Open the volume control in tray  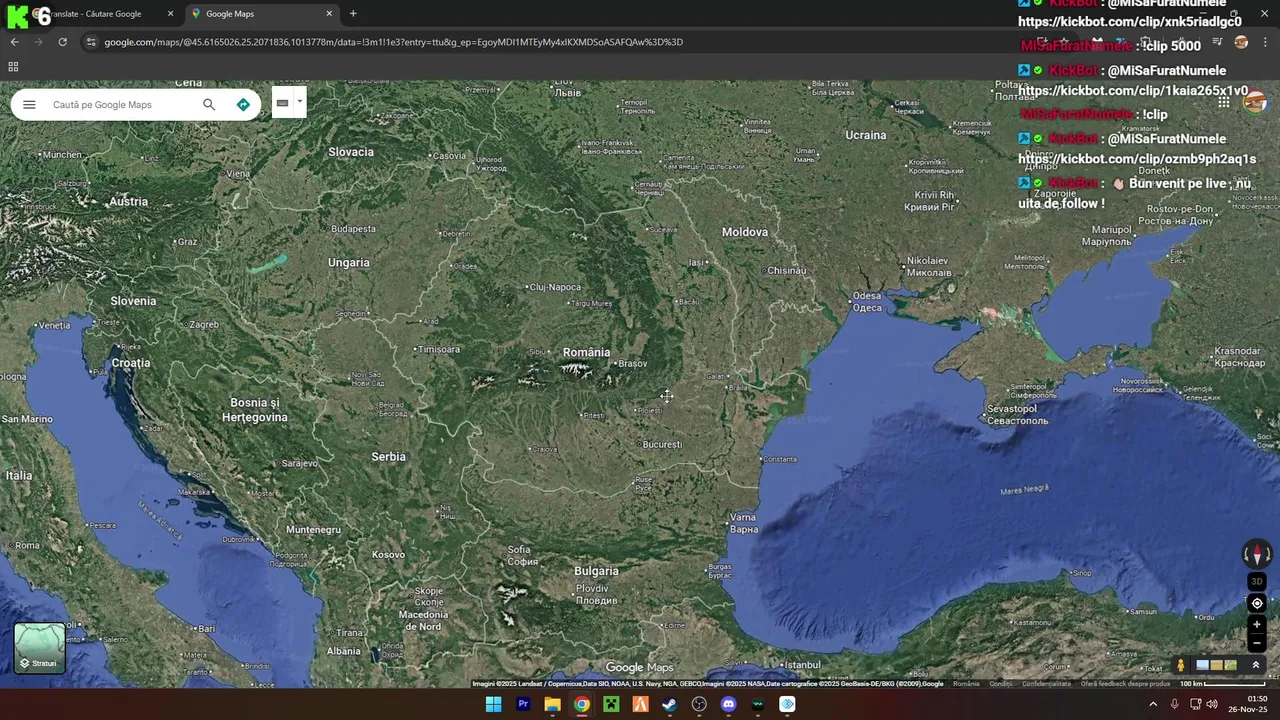pos(1212,704)
